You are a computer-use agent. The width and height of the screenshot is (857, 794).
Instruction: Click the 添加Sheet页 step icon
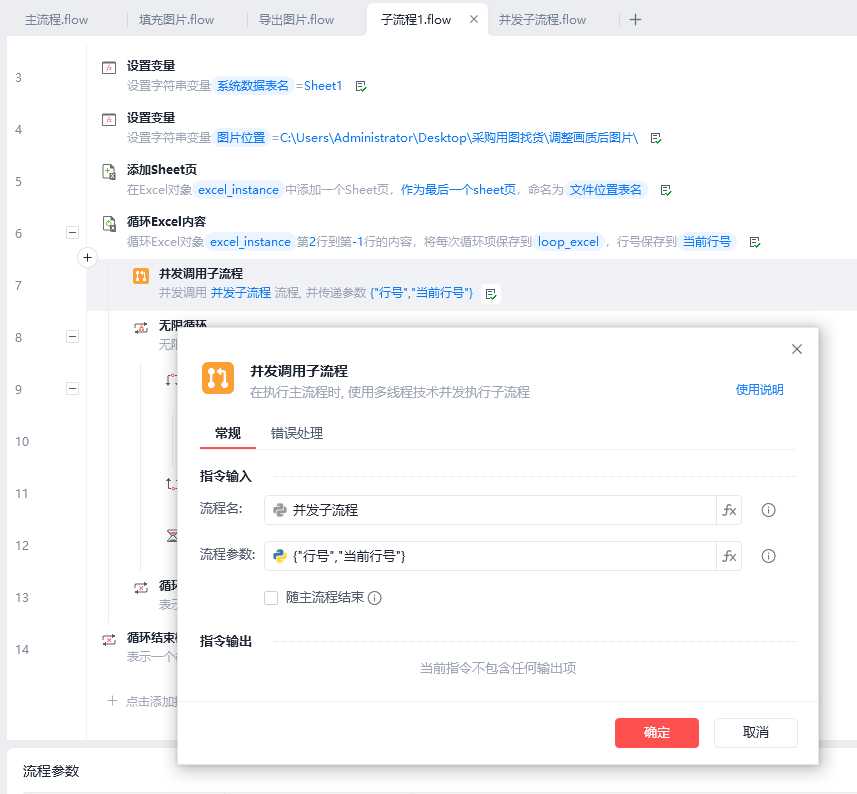coord(110,172)
